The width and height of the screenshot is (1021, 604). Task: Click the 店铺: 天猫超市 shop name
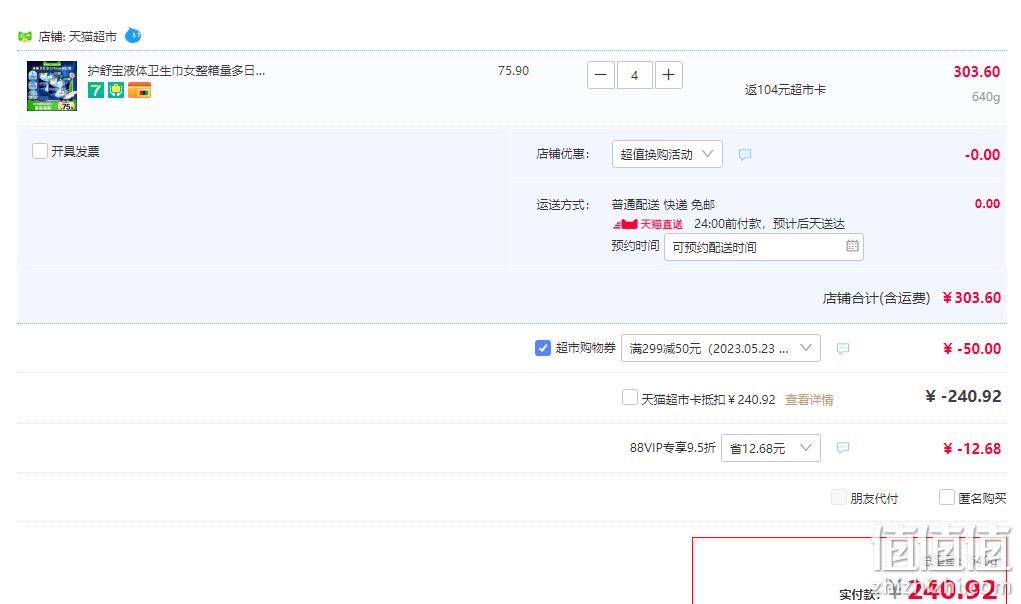(77, 36)
